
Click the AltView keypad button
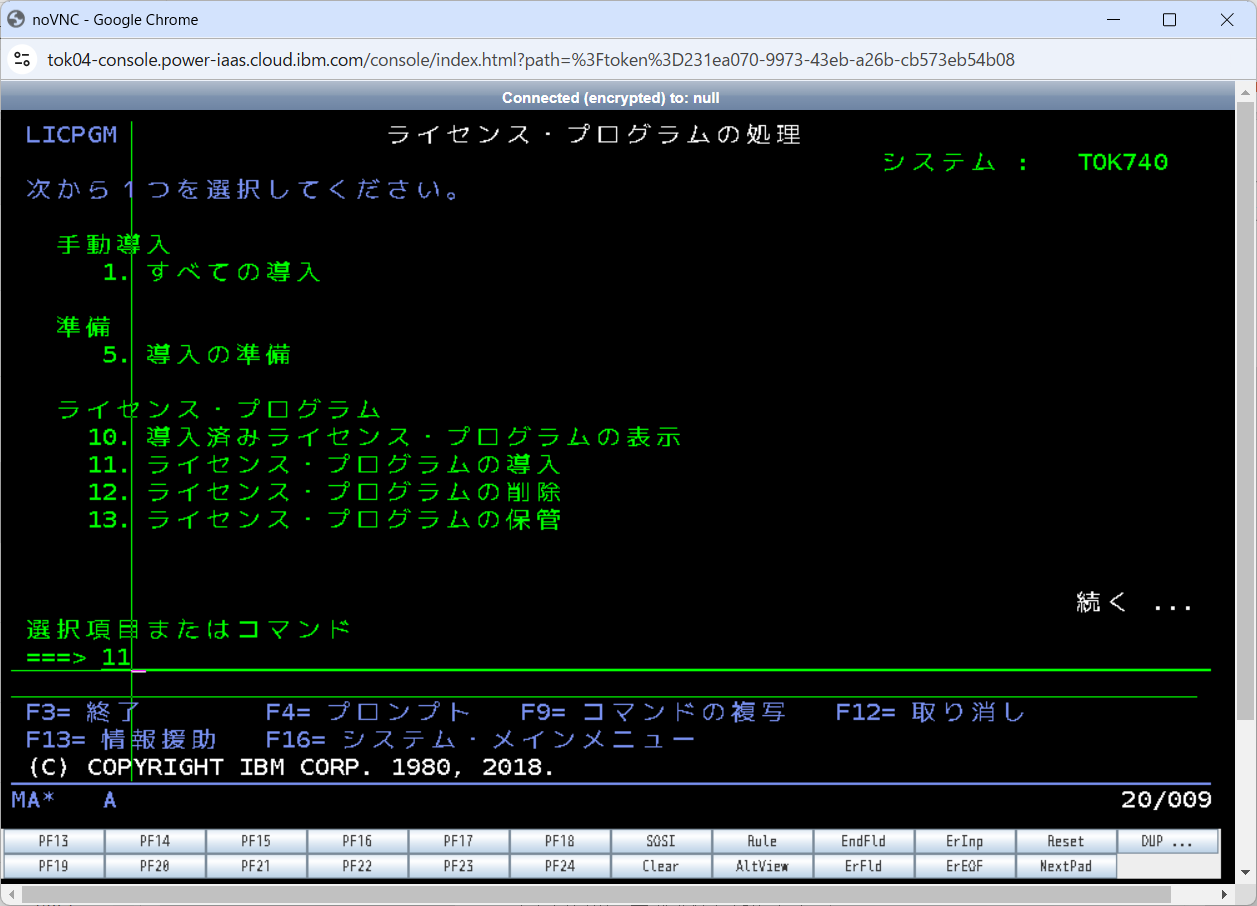click(x=762, y=866)
